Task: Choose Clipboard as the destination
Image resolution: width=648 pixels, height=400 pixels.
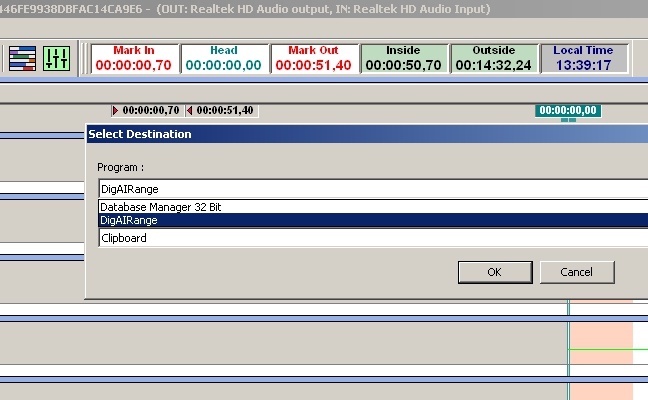Action: click(373, 238)
